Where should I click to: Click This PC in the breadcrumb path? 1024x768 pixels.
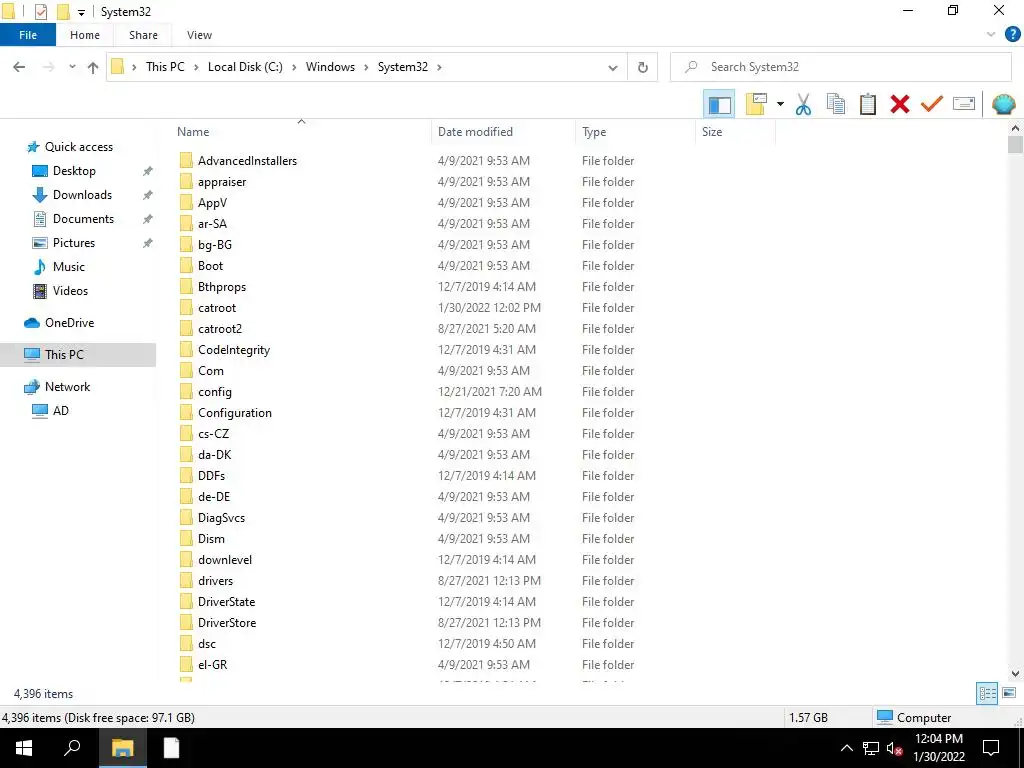click(x=165, y=67)
